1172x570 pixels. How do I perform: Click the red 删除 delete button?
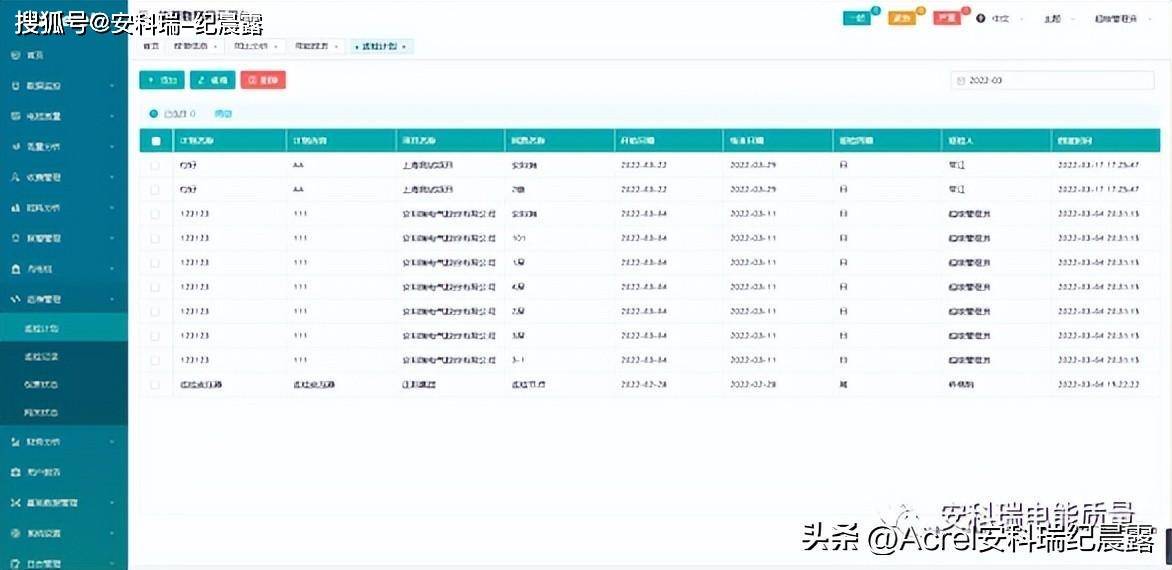(263, 80)
